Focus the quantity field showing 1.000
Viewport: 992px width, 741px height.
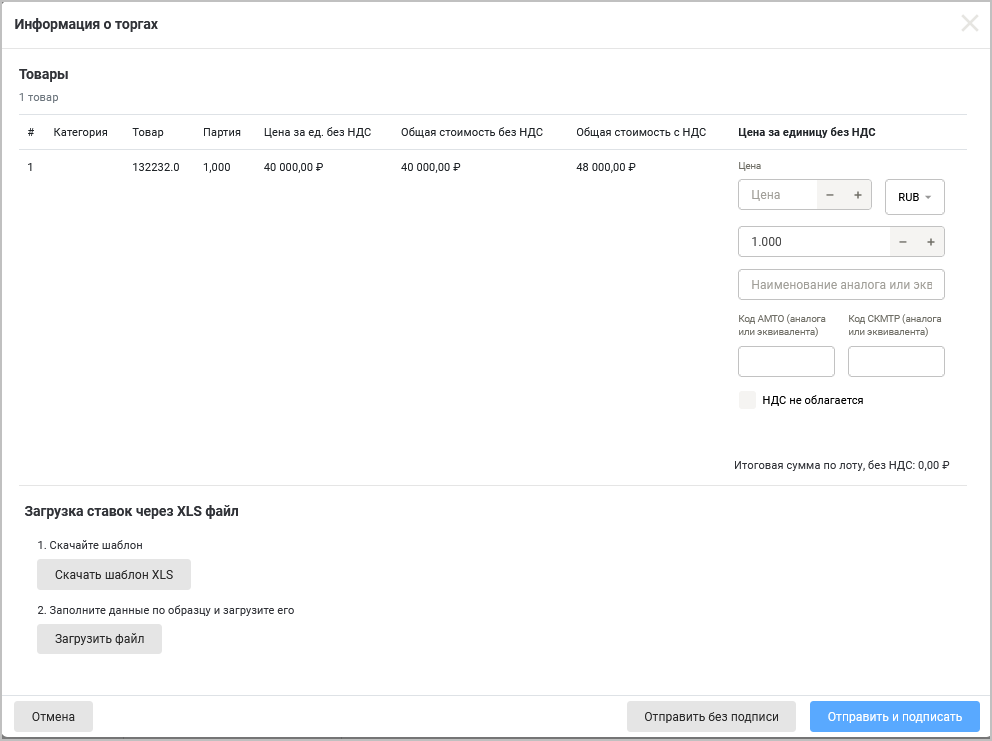812,242
